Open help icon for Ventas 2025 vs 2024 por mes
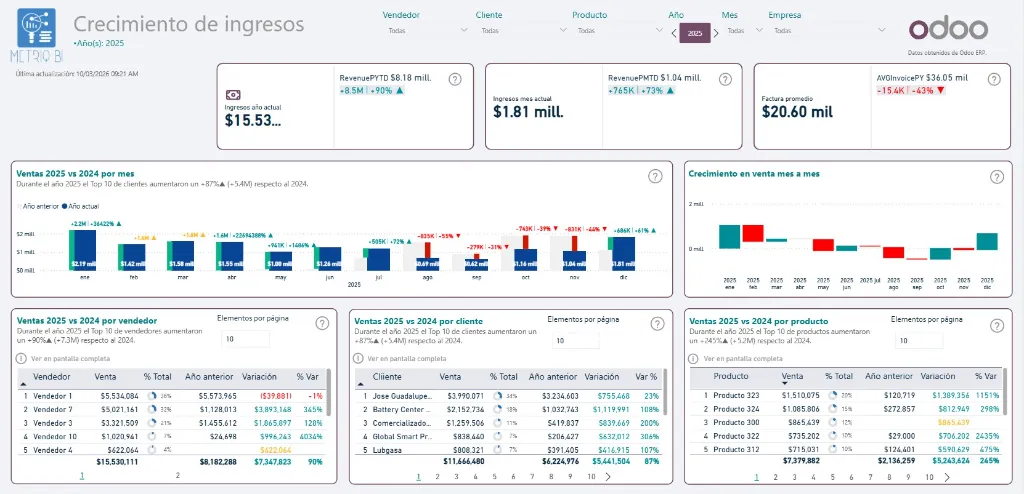This screenshot has width=1024, height=494. click(655, 176)
